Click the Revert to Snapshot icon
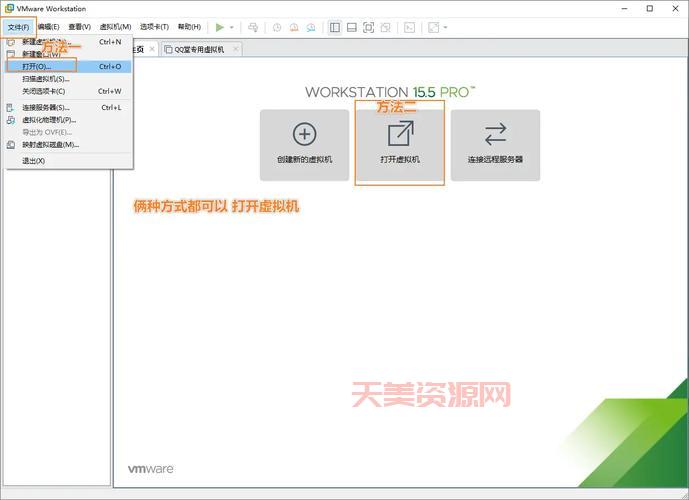 (294, 28)
